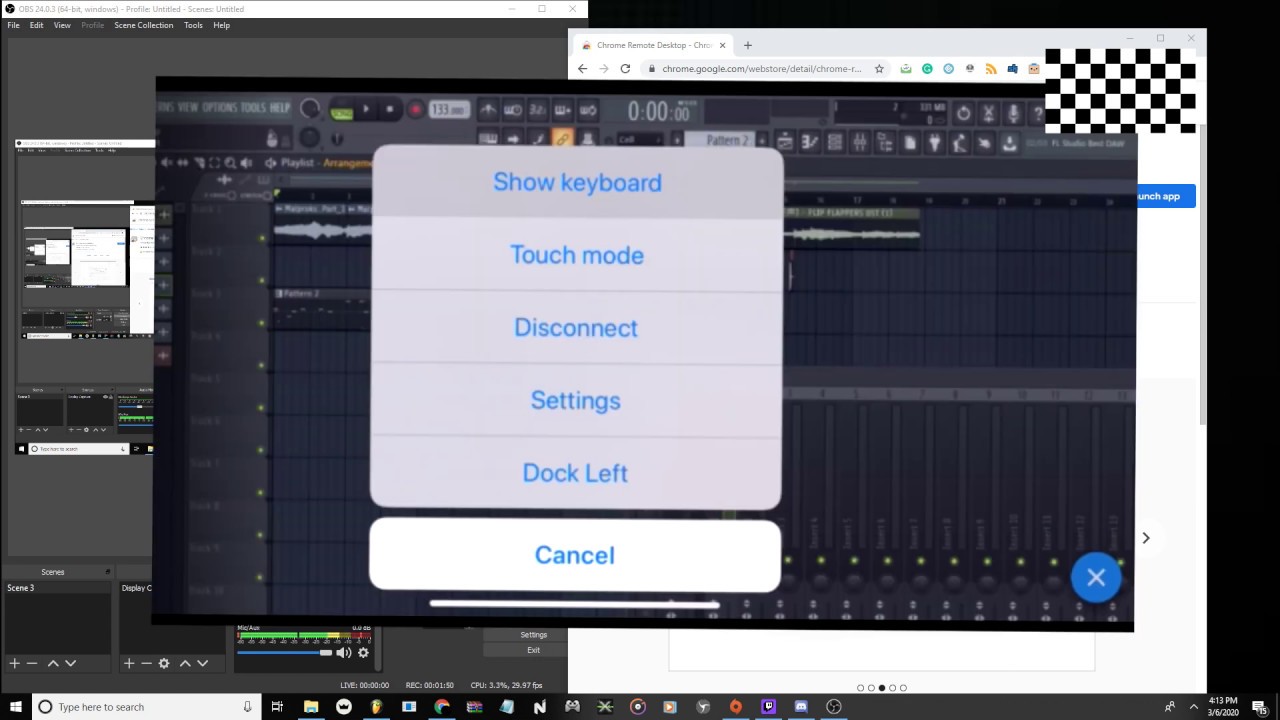This screenshot has height=720, width=1280.
Task: Open the OBS Edit menu
Action: 36,25
